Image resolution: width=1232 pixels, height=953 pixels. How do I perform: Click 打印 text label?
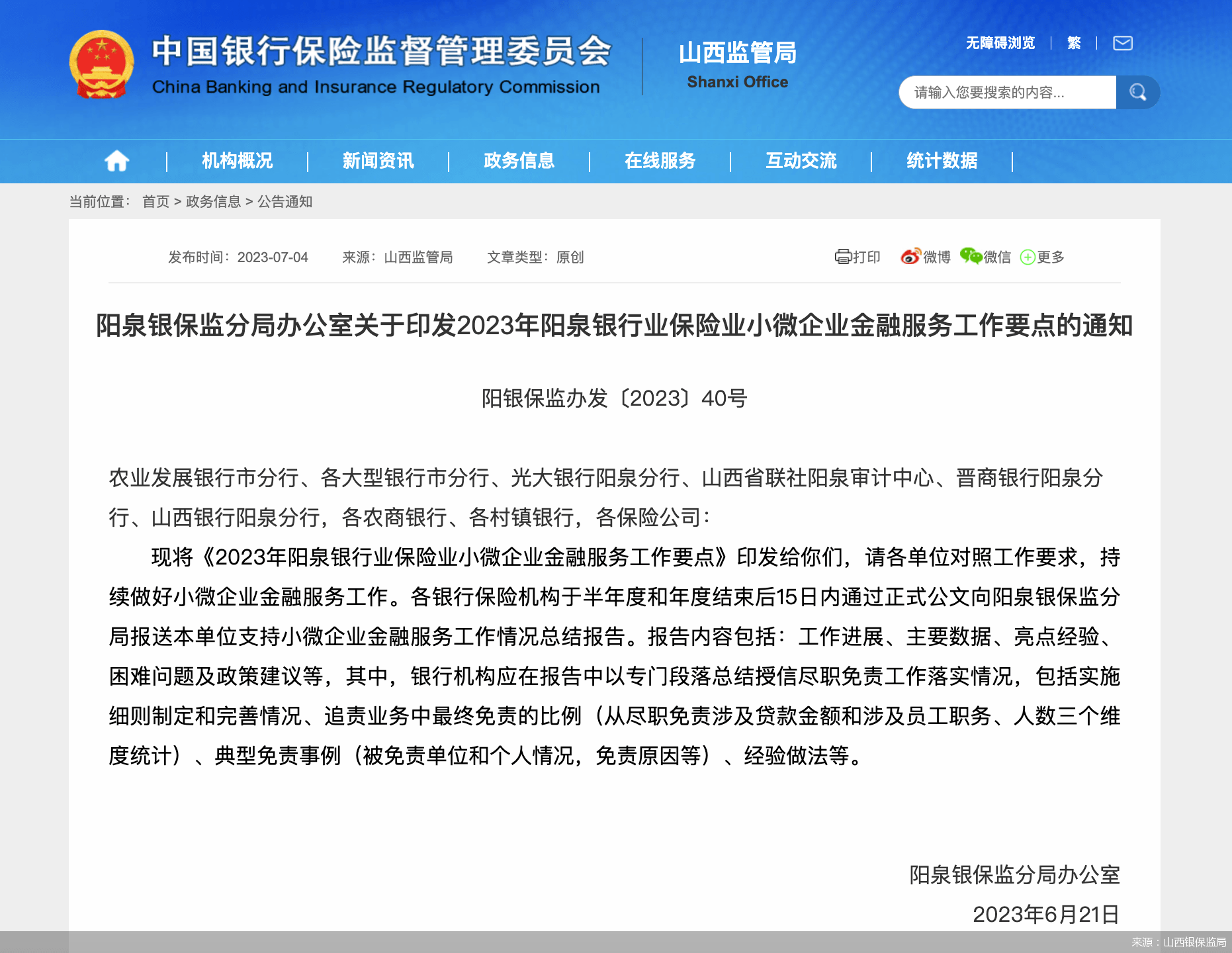(867, 257)
